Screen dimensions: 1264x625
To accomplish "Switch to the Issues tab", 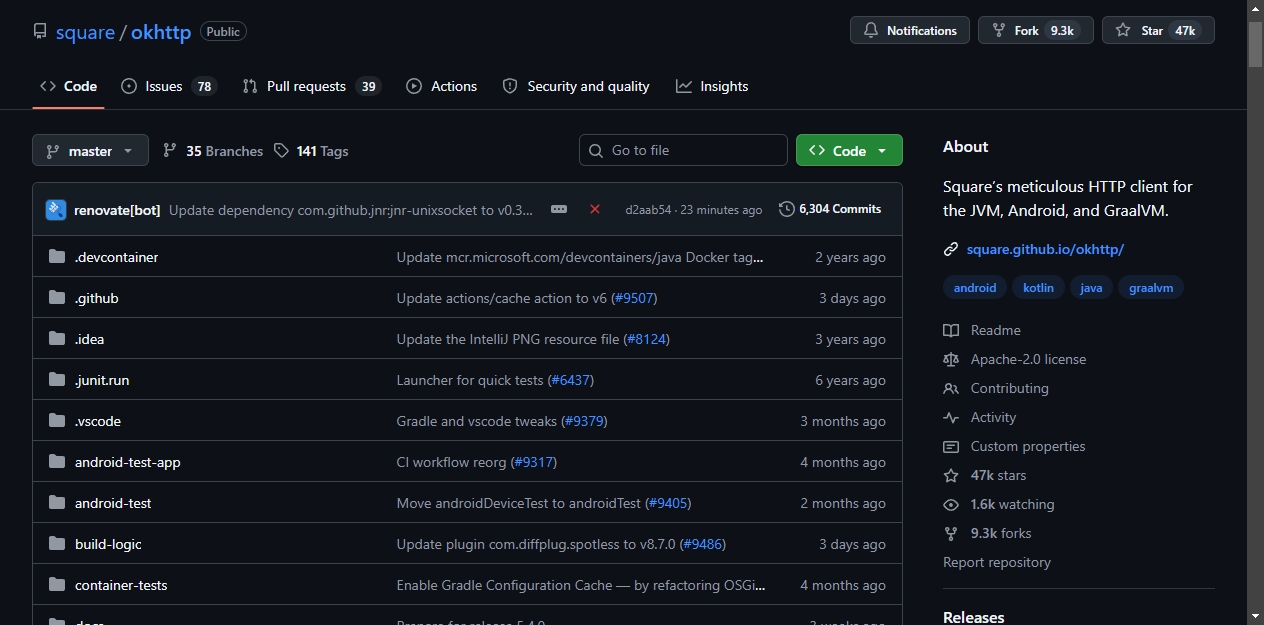I will [x=169, y=86].
